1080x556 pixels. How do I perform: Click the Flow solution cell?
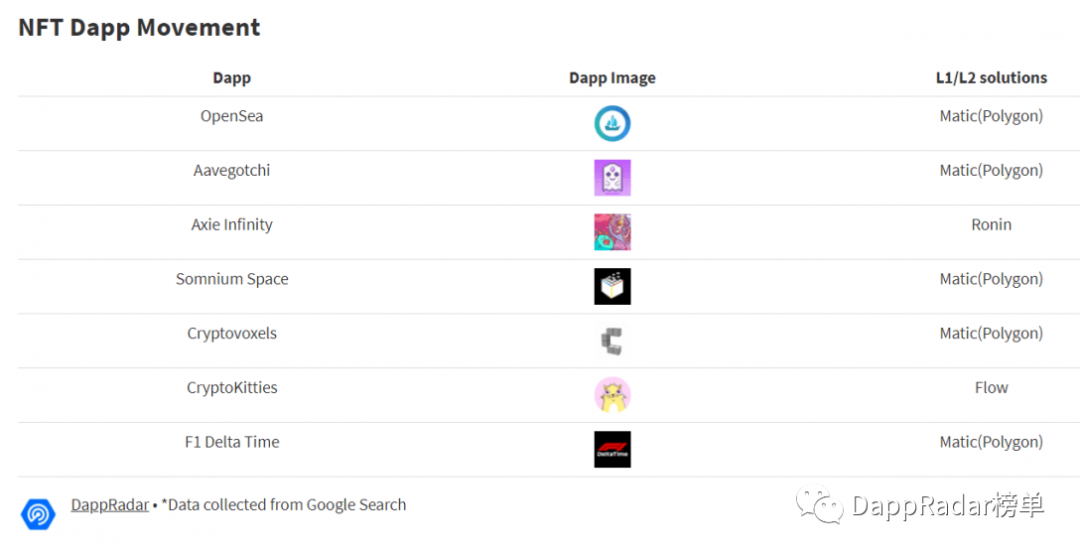pos(991,388)
